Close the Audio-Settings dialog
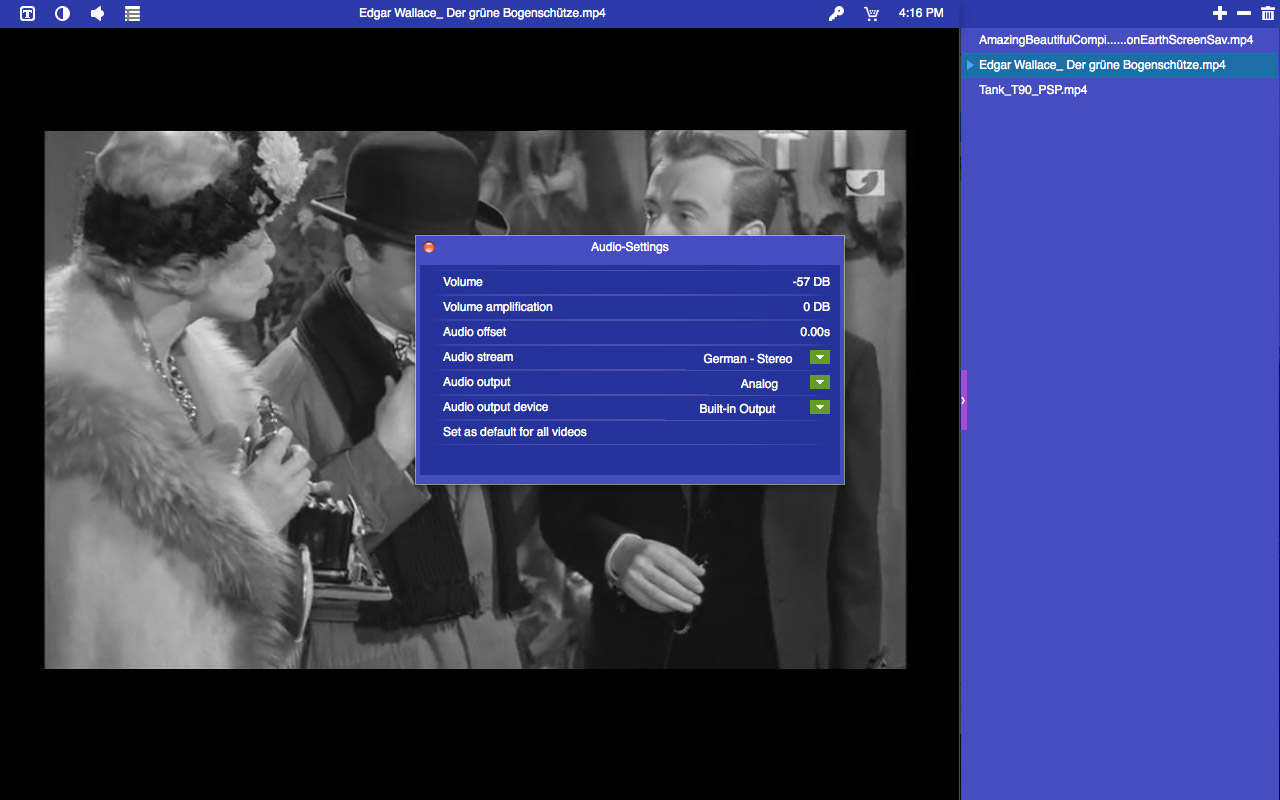Image resolution: width=1280 pixels, height=800 pixels. (x=429, y=247)
